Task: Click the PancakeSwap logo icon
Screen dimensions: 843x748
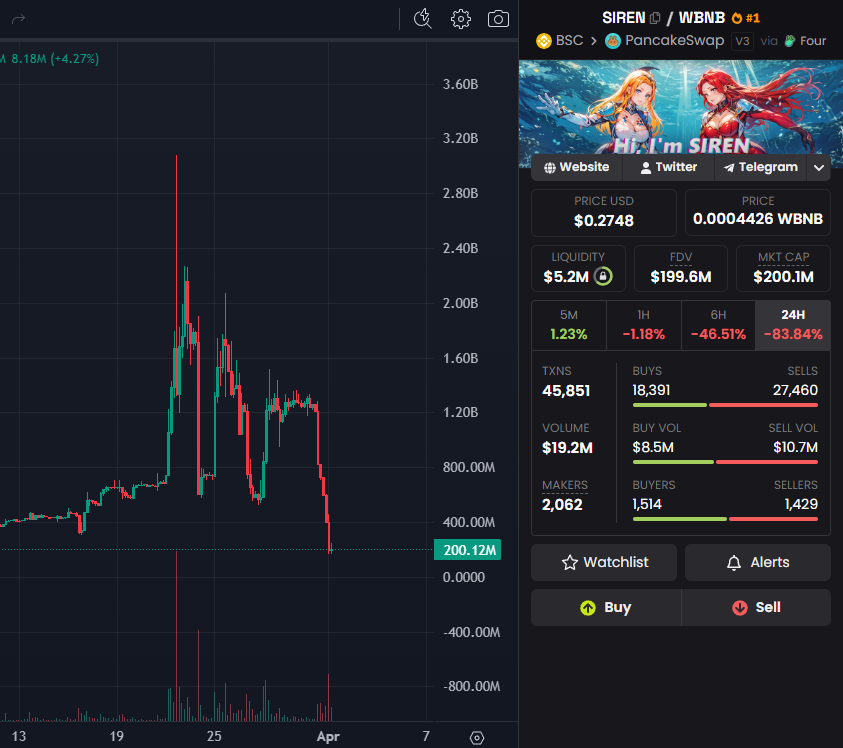Action: (612, 41)
